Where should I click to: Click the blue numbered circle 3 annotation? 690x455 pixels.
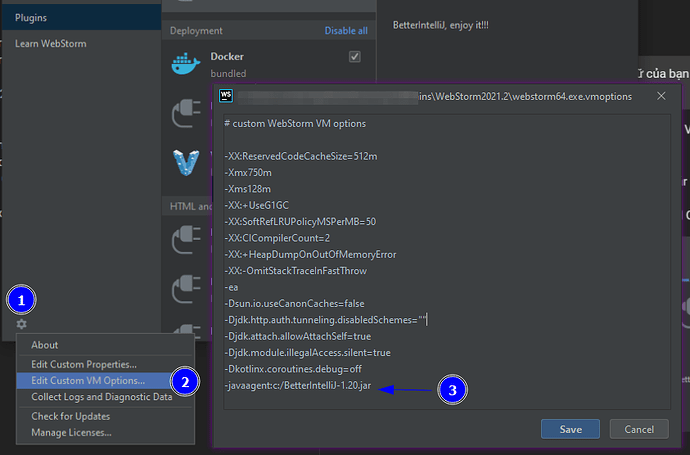[x=451, y=389]
